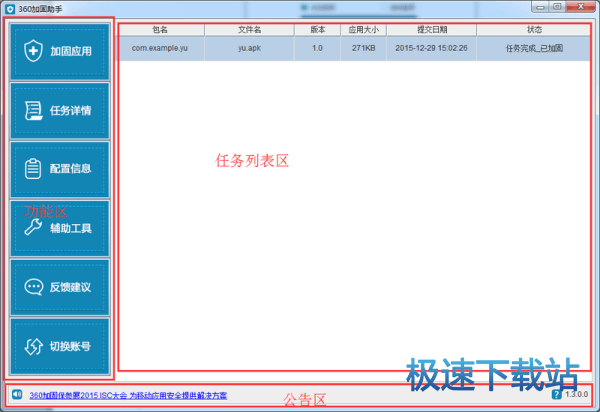The image size is (600, 412).
Task: Sort by the 包名 column header
Action: coord(160,30)
